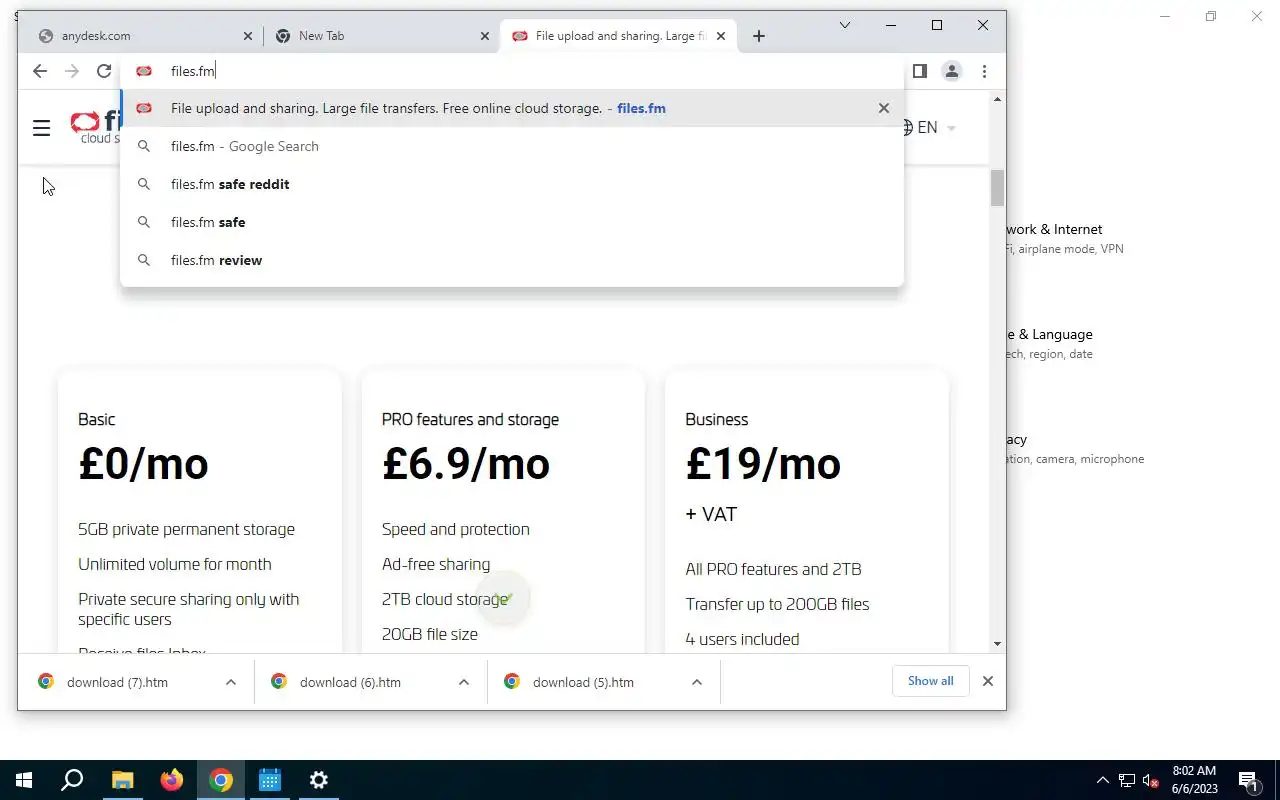Choose the files.fm review suggestion
1280x800 pixels.
click(512, 260)
